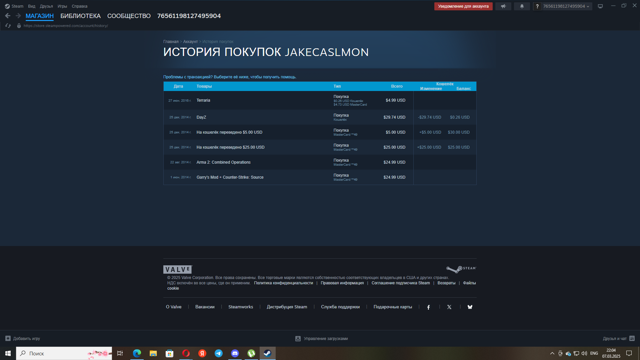Screen dimensions: 640x360
Task: Open the announcements megaphone icon
Action: [x=503, y=6]
